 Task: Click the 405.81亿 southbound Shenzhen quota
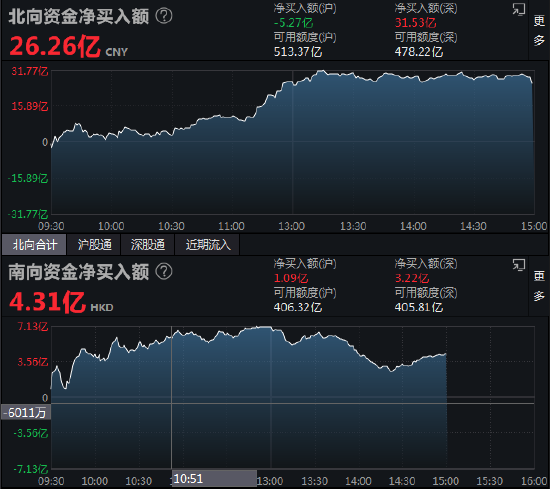tap(419, 308)
